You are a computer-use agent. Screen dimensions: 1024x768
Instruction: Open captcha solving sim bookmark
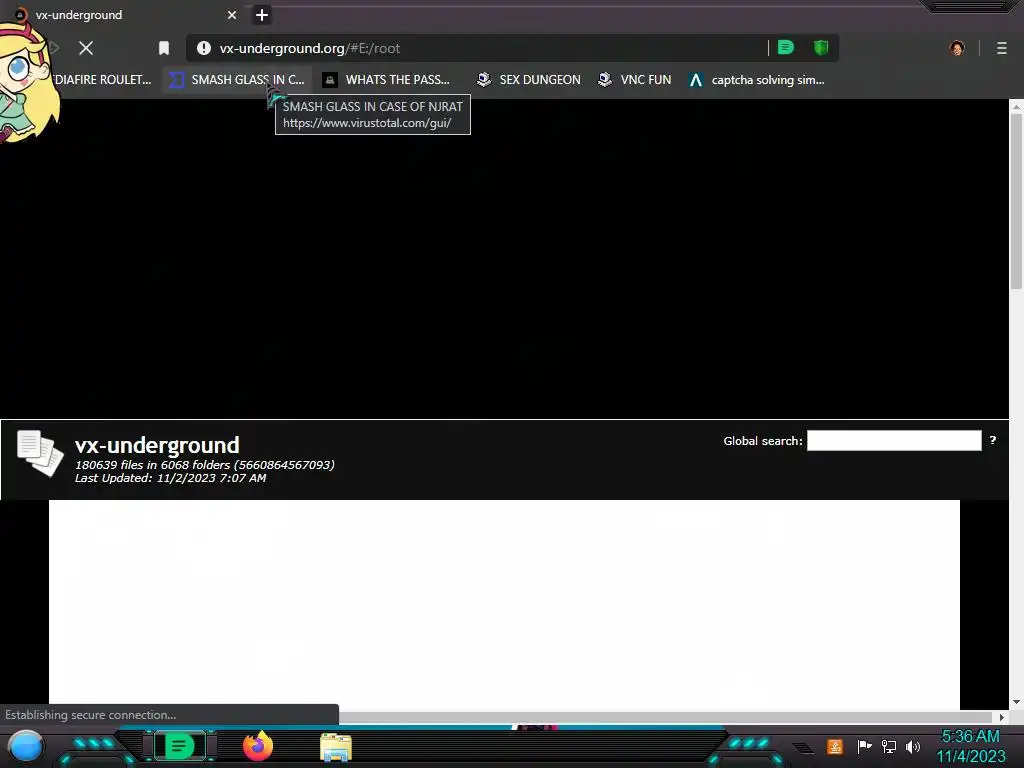pyautogui.click(x=758, y=80)
